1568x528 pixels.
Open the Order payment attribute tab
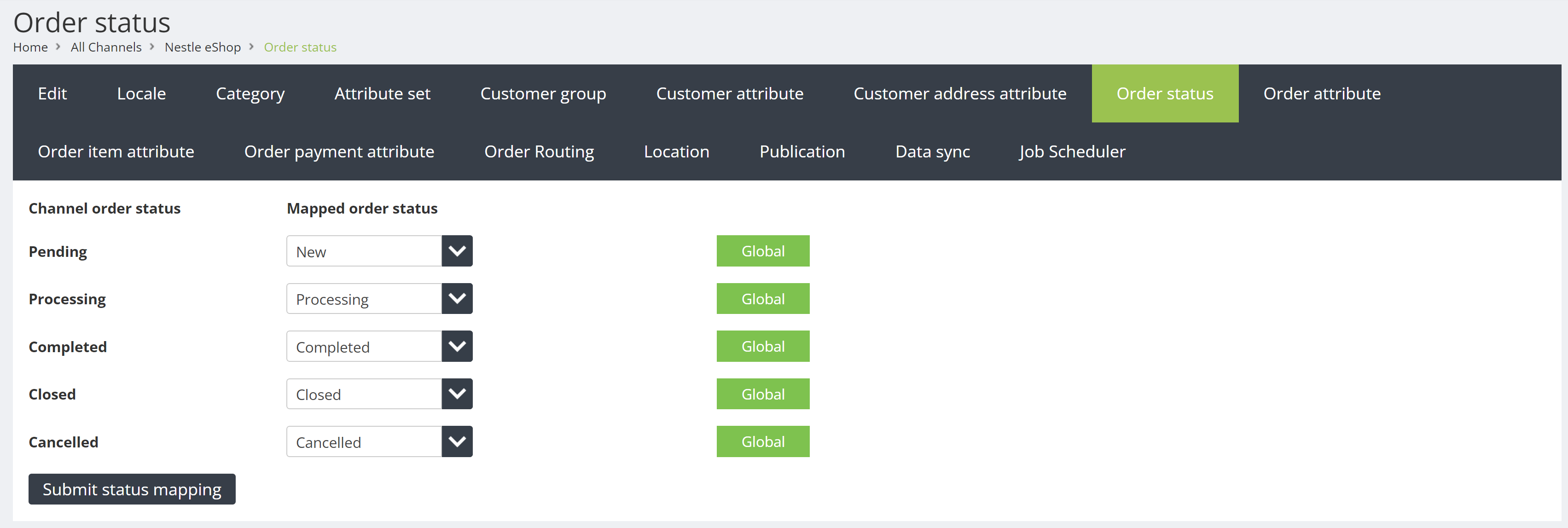click(x=339, y=151)
